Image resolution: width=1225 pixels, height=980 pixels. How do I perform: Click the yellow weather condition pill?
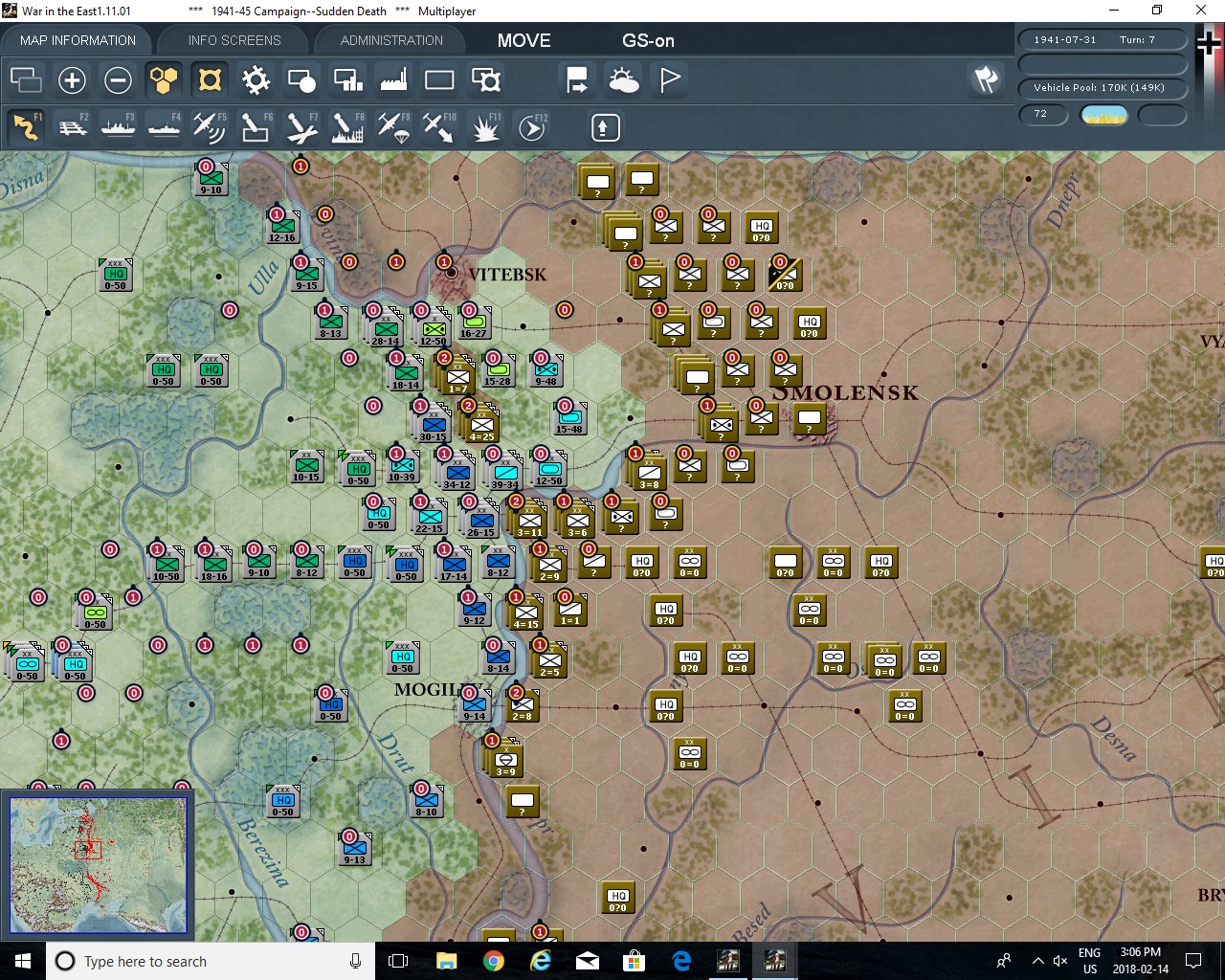[x=1103, y=115]
